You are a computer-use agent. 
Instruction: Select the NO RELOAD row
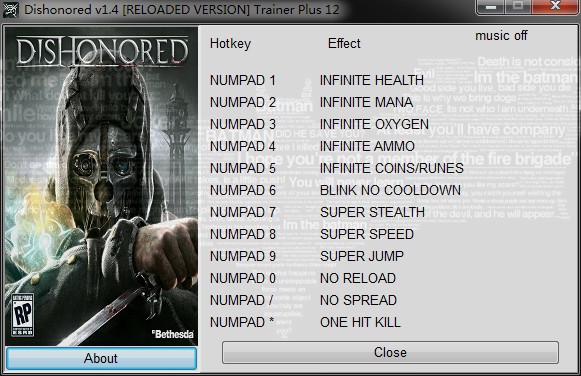click(x=358, y=278)
